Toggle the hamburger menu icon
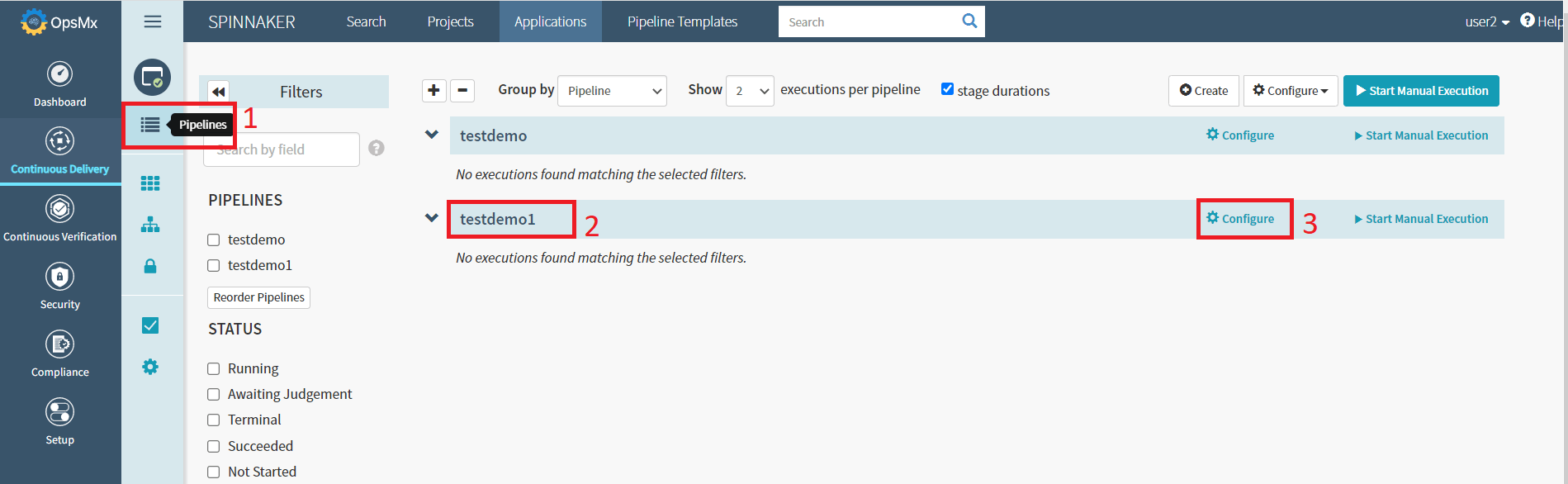This screenshot has width=1568, height=484. tap(153, 21)
